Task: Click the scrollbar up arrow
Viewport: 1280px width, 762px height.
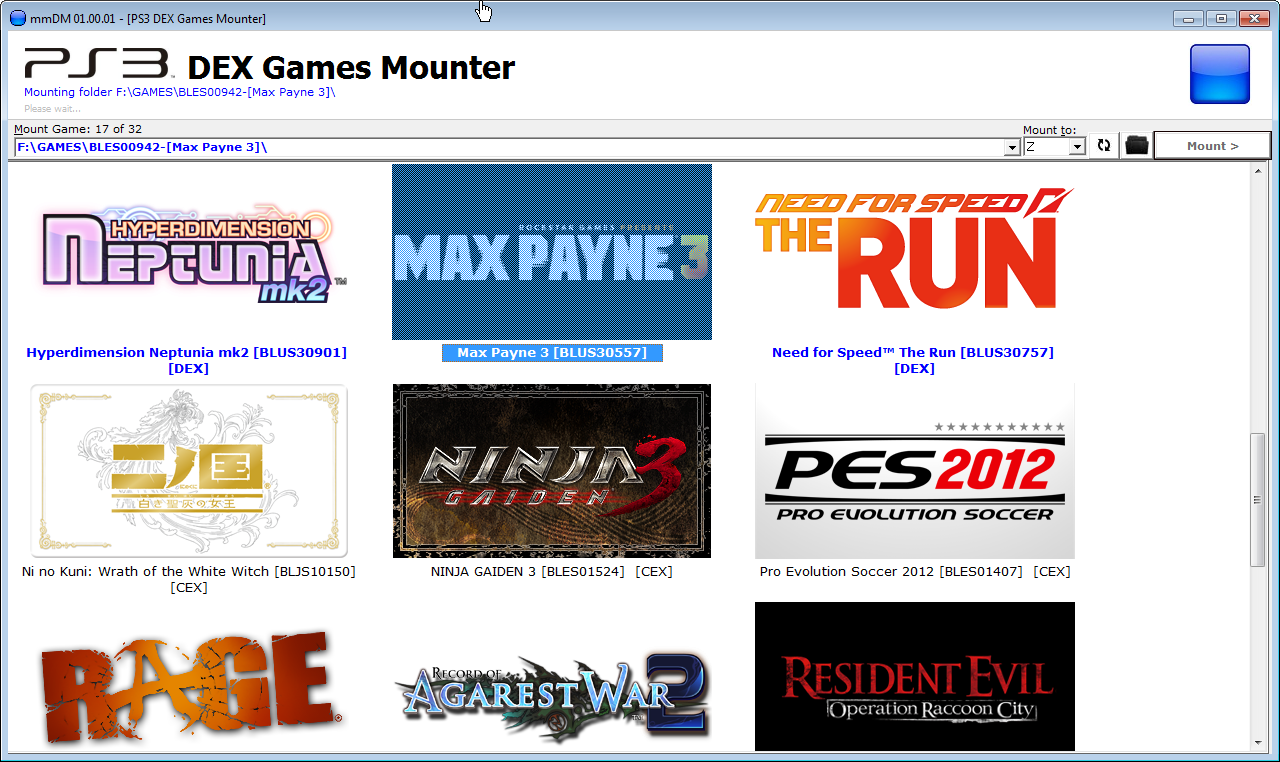Action: [x=1258, y=172]
